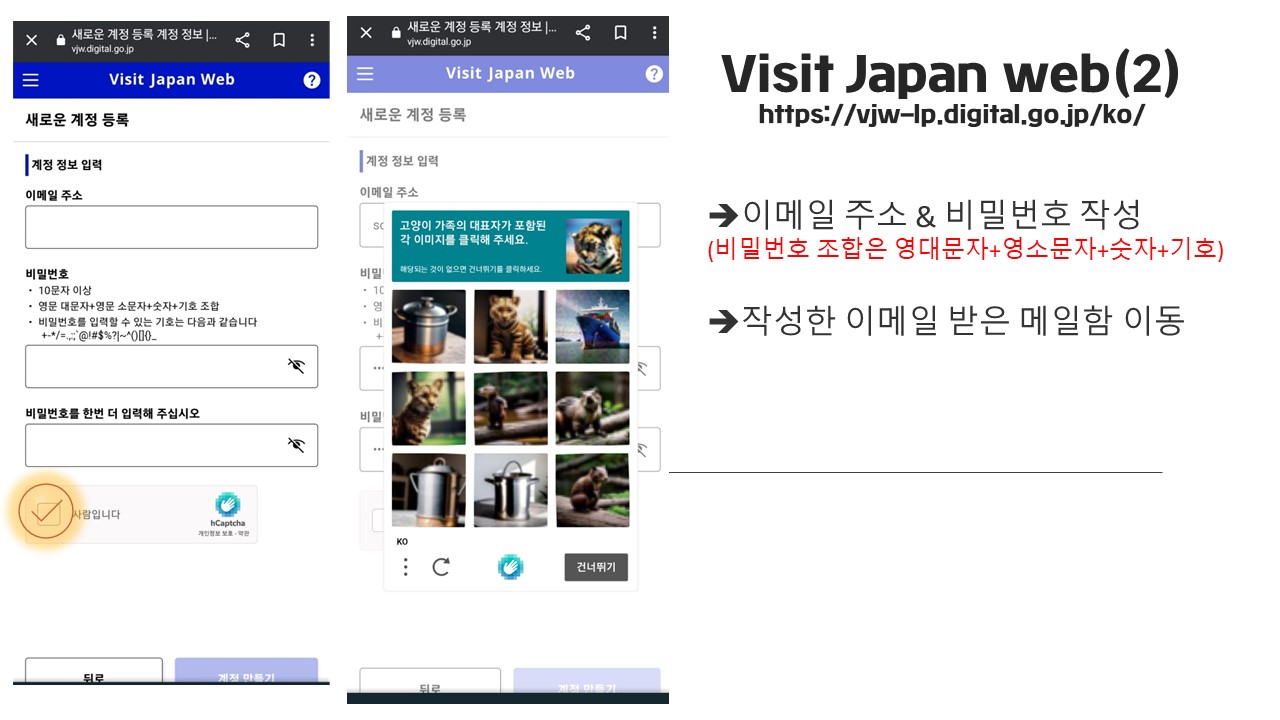Open the three-dot browser menu in left phone
The height and width of the screenshot is (720, 1280).
(x=313, y=40)
